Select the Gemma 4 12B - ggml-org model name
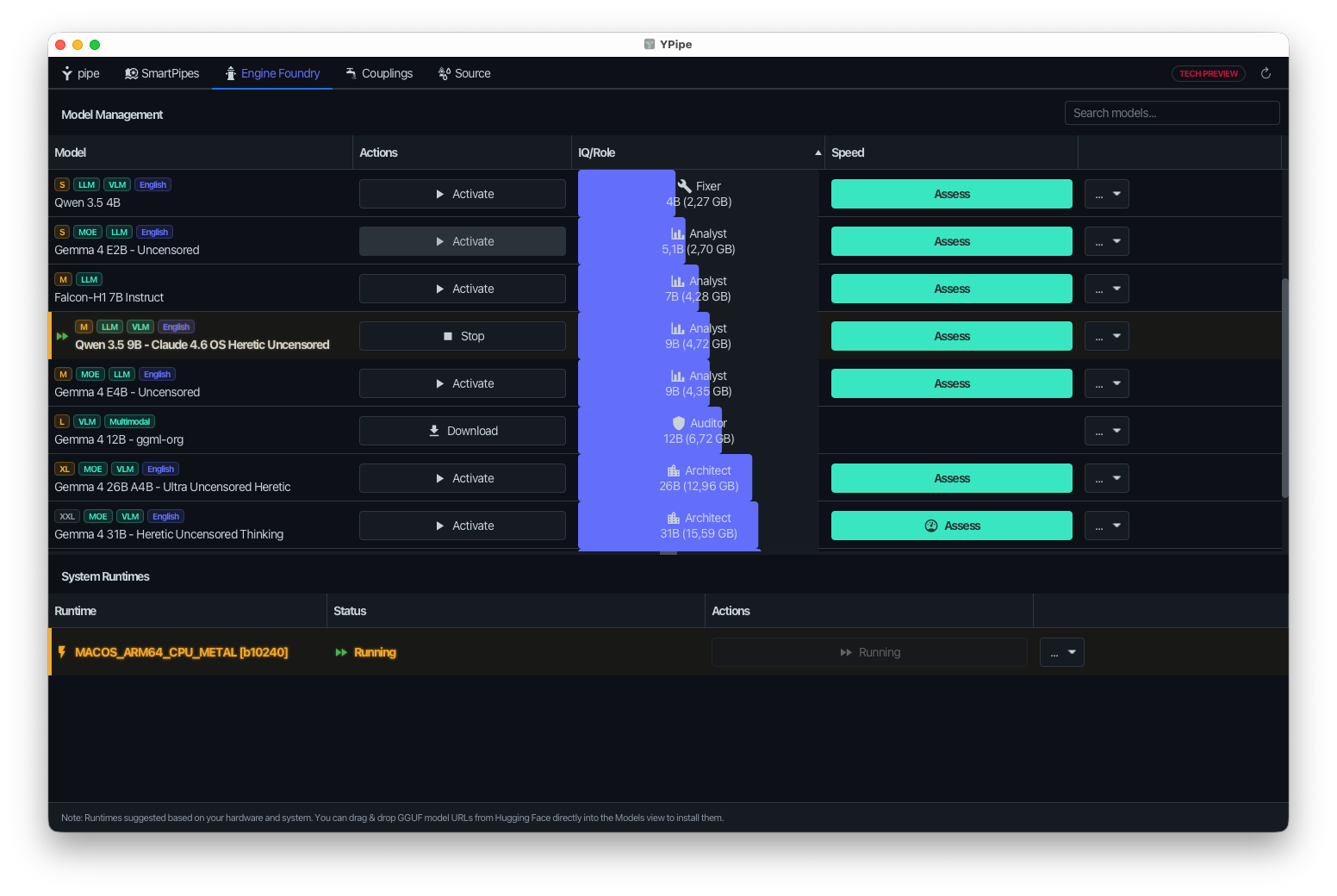 coord(119,439)
